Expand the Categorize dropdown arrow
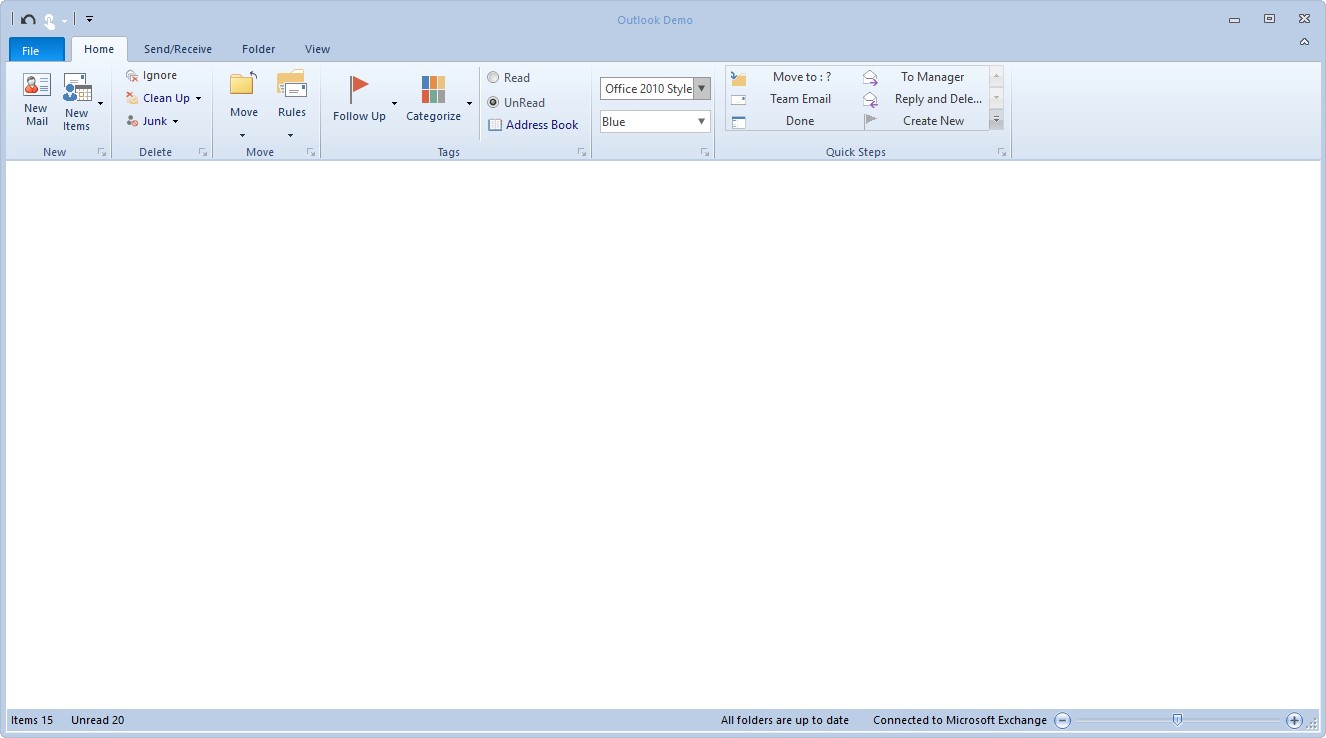This screenshot has width=1326, height=738. click(469, 104)
